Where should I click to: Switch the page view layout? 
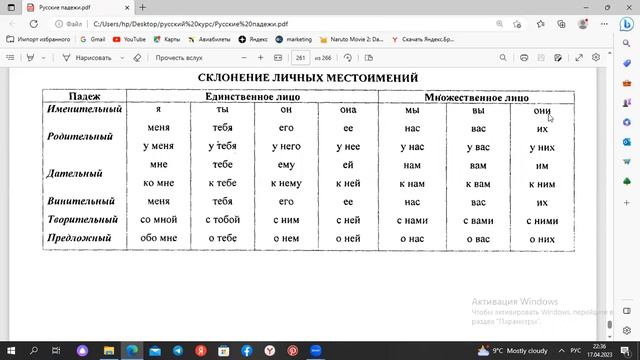369,58
